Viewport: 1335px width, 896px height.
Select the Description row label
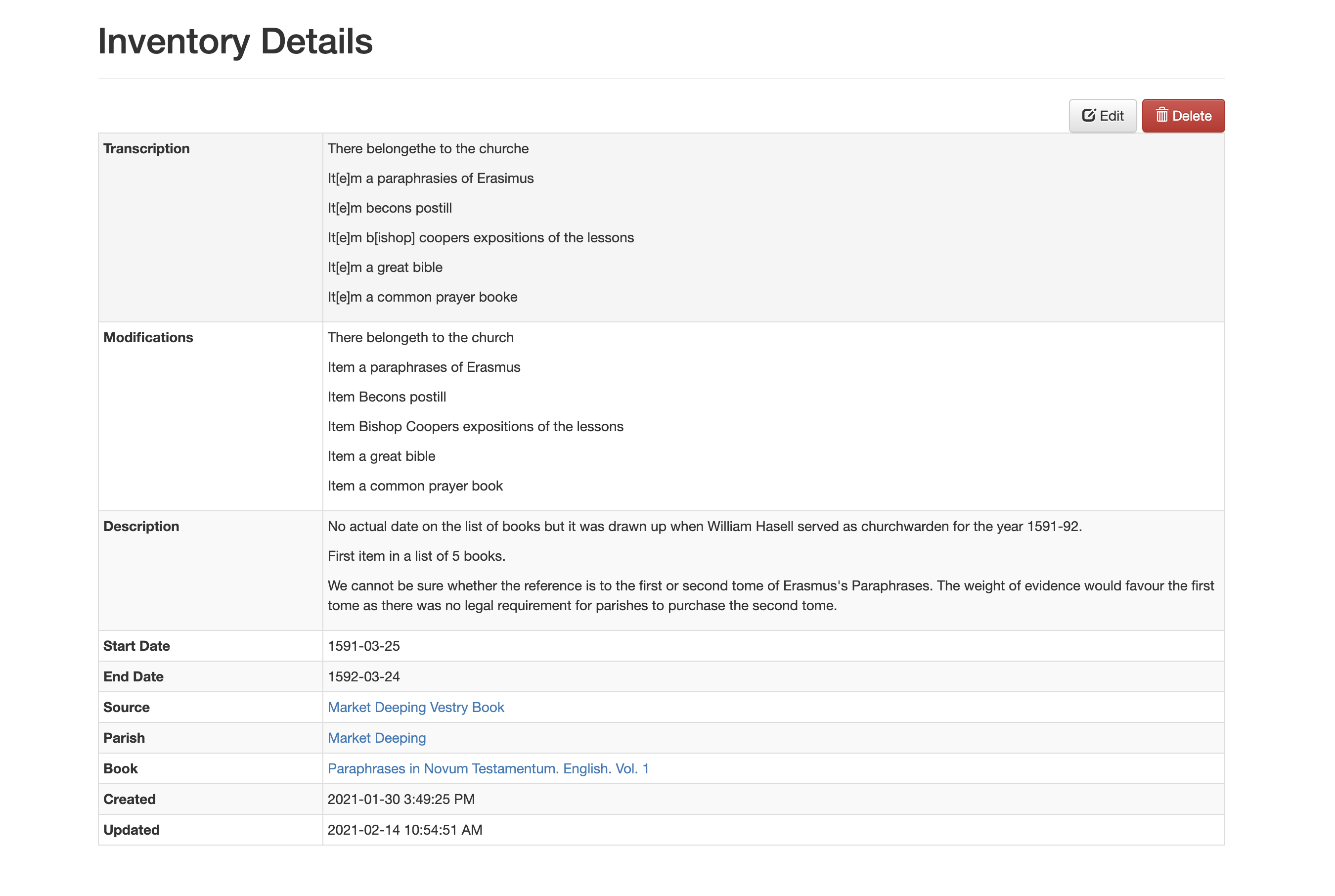pos(141,526)
